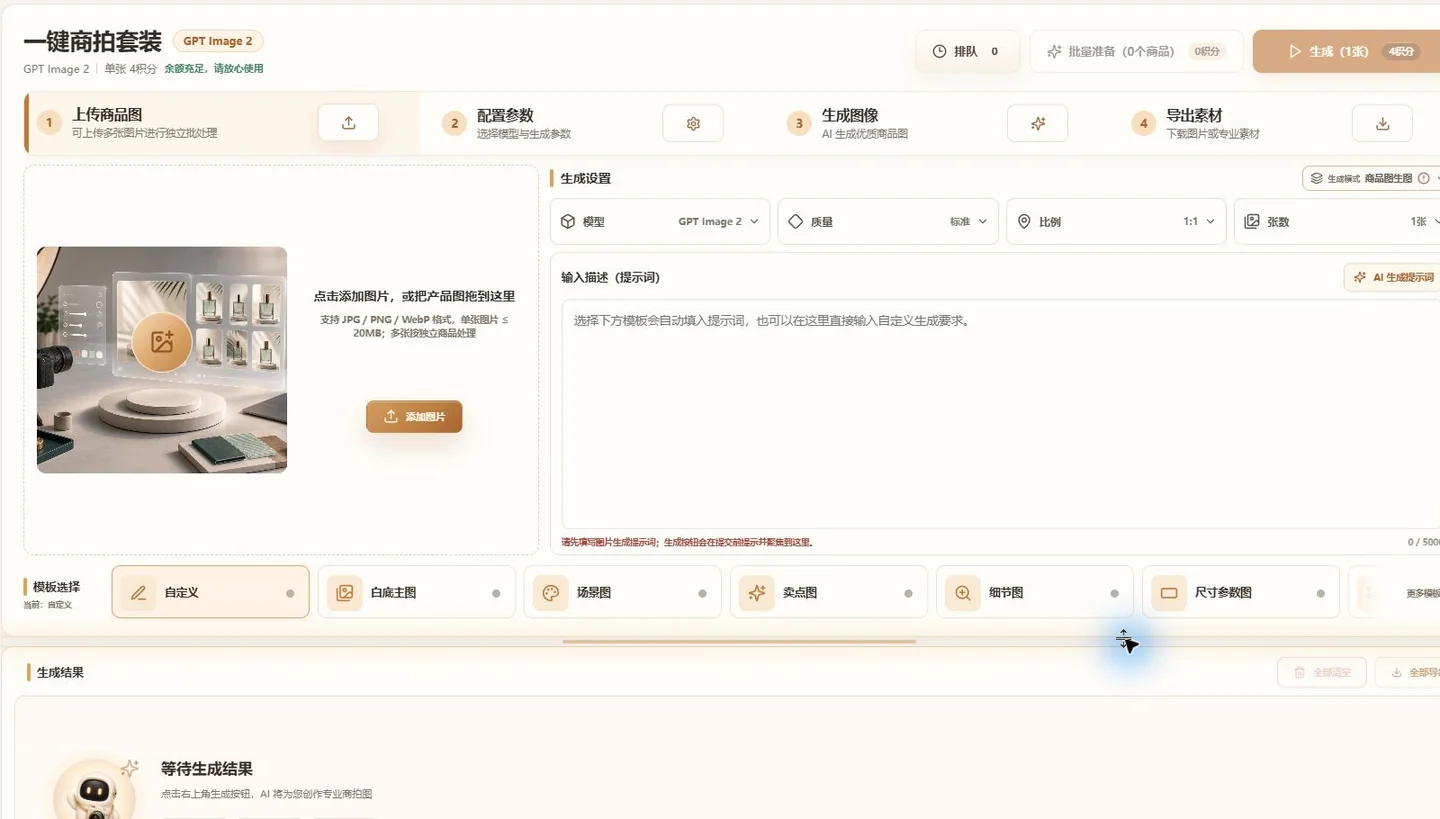The height and width of the screenshot is (819, 1440).
Task: Open the 比例 1:1 dropdown
Action: pyautogui.click(x=1116, y=221)
